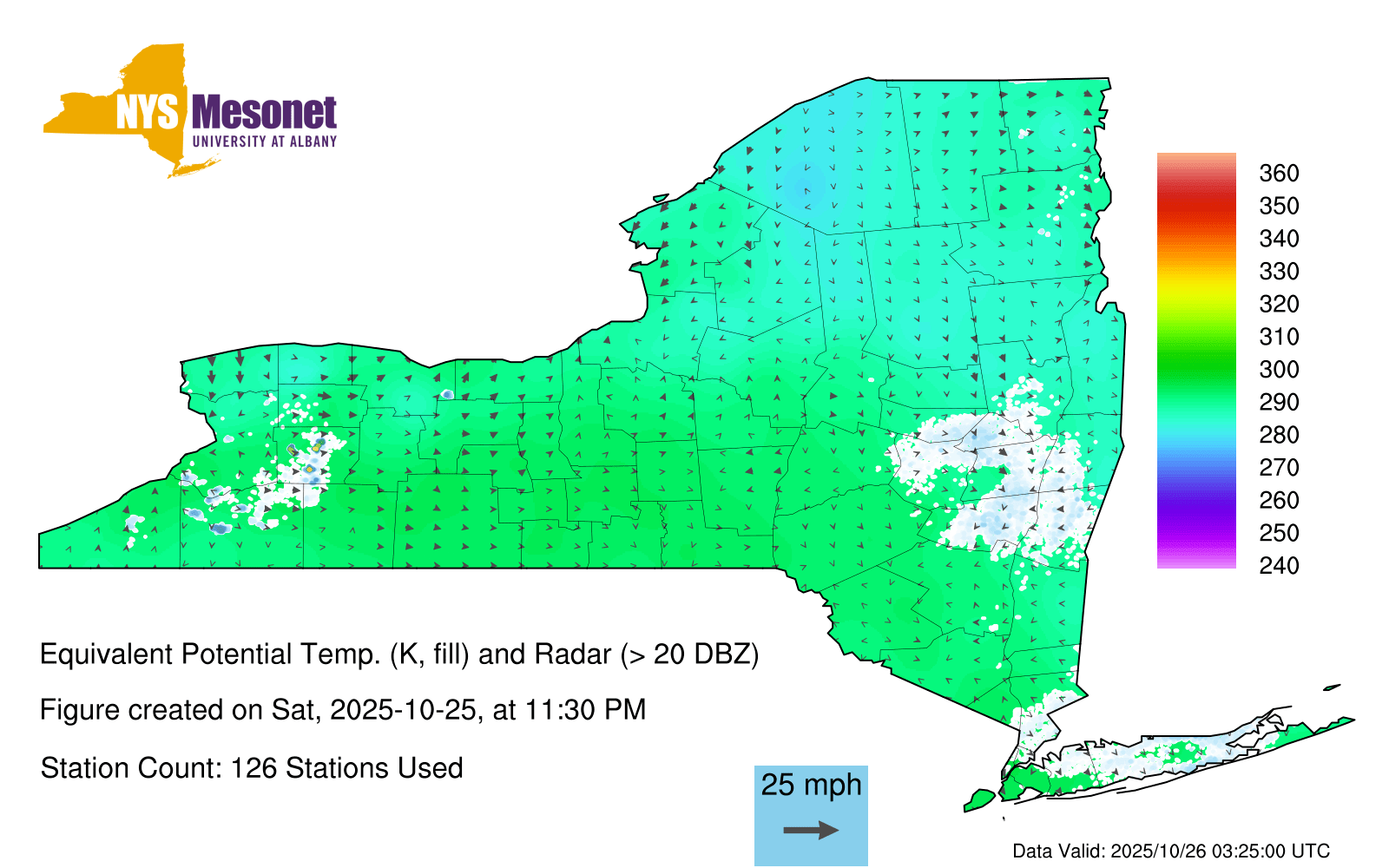Click the 360 legend value label
This screenshot has width=1389, height=868.
click(x=1279, y=174)
